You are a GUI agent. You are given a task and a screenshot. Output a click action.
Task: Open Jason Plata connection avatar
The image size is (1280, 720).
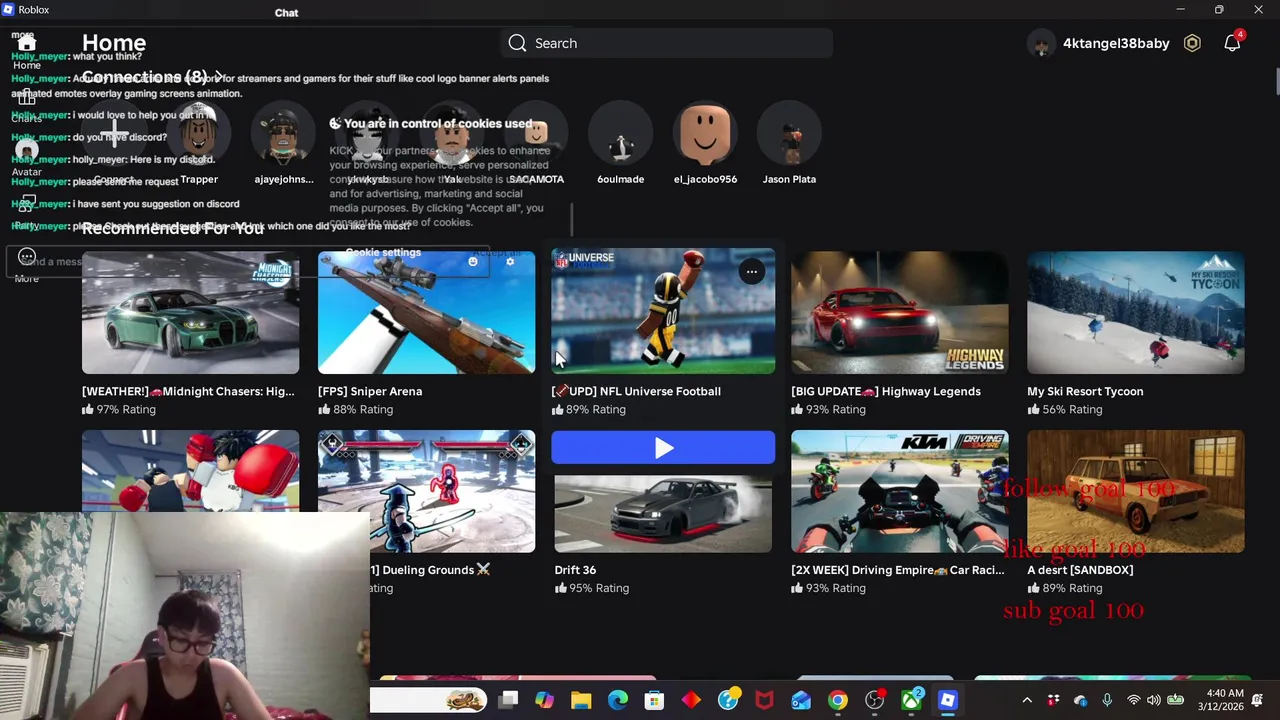789,133
